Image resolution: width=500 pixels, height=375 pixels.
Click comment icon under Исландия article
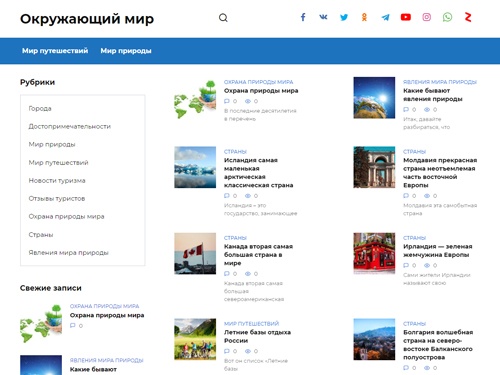coord(227,196)
